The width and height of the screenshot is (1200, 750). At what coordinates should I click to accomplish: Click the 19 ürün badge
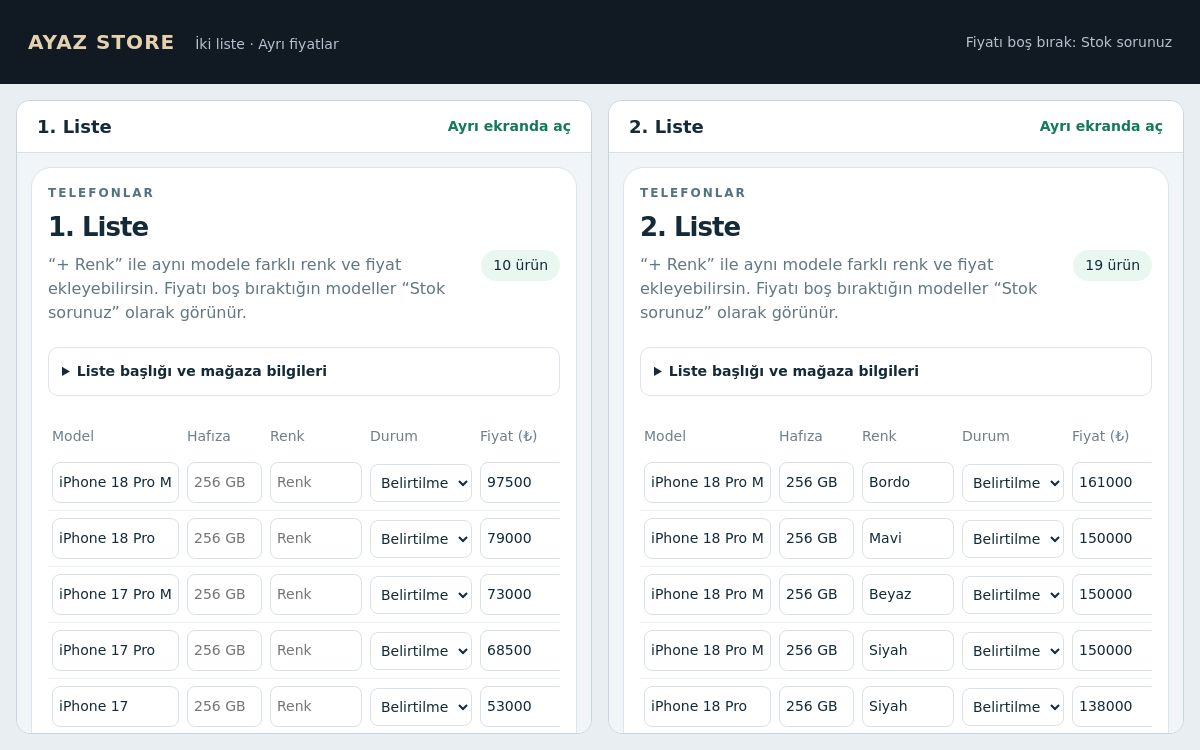[1112, 265]
